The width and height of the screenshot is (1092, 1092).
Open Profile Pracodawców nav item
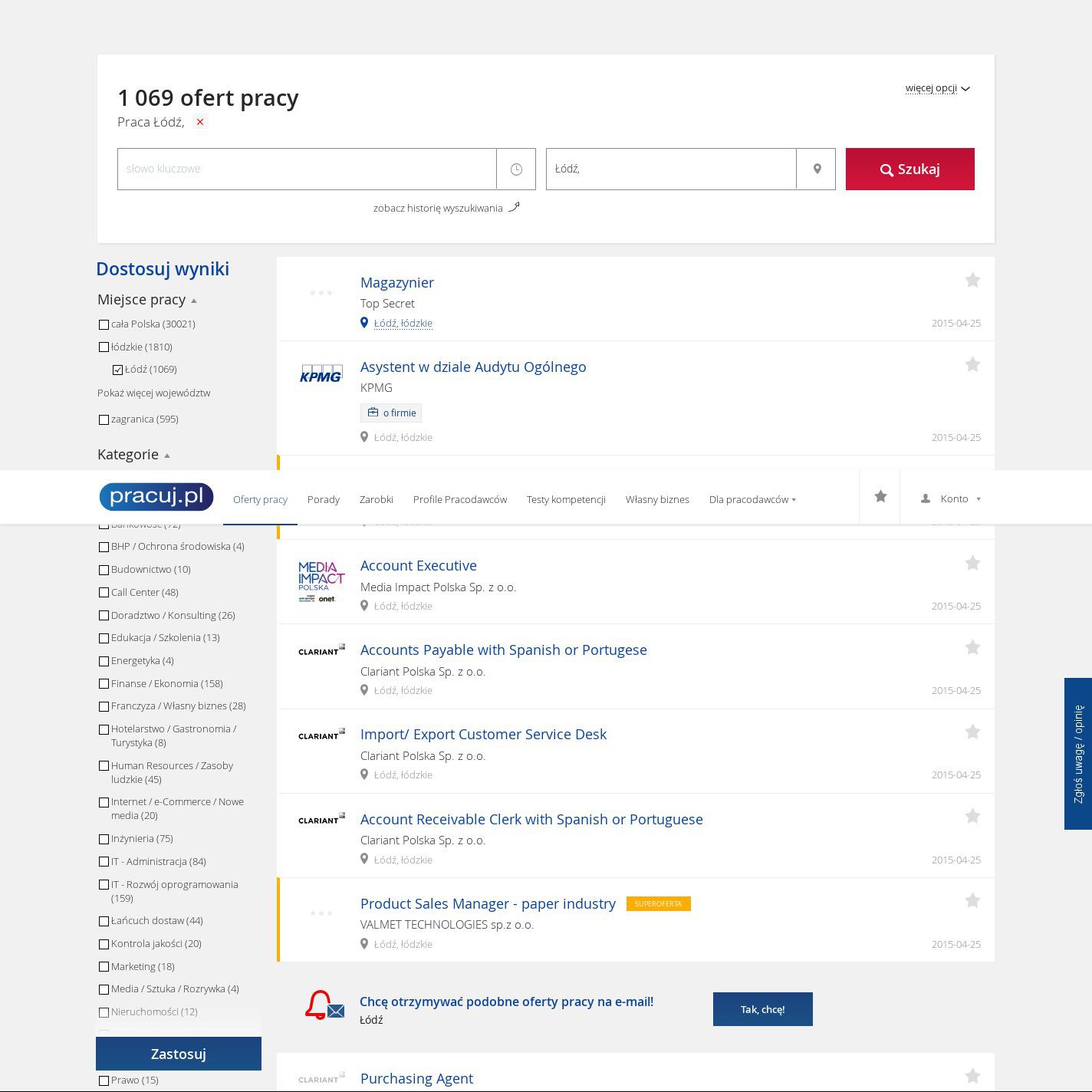point(460,499)
